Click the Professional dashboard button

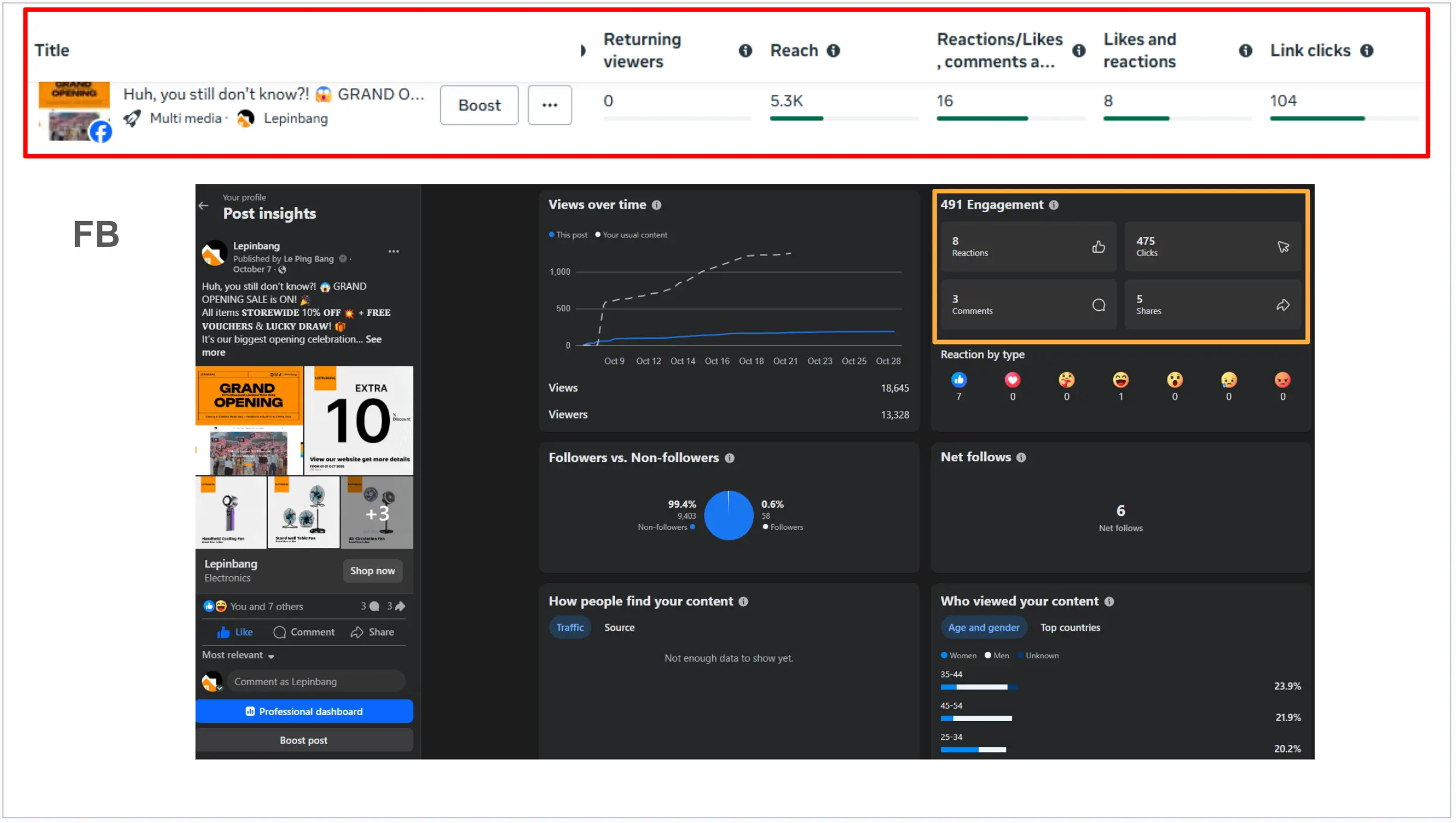tap(304, 712)
